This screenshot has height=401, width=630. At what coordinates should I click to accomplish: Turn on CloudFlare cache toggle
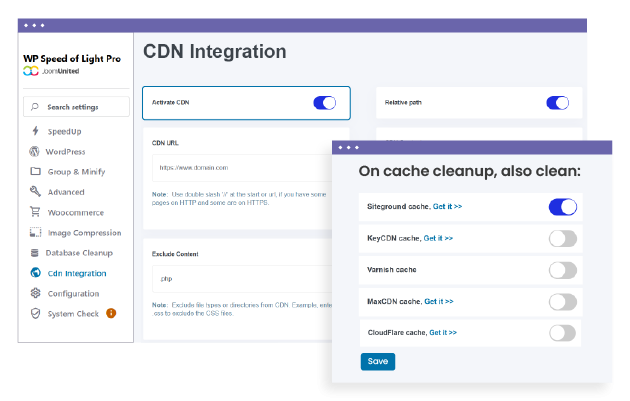pos(563,332)
